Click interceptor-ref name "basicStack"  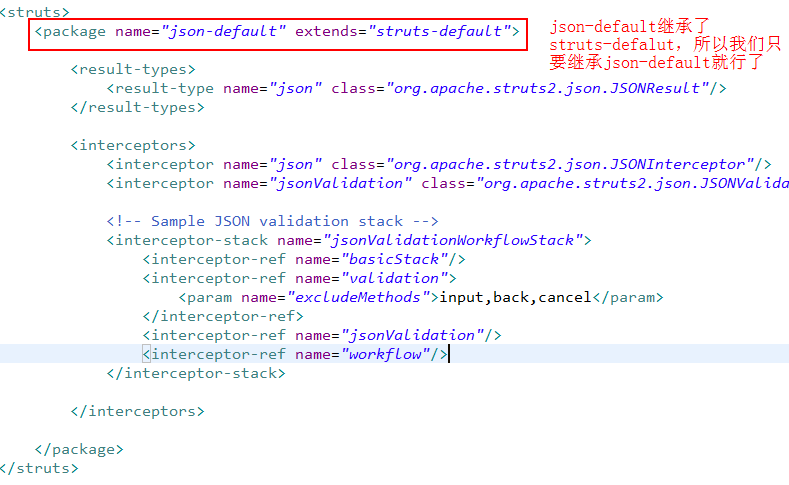tap(394, 260)
